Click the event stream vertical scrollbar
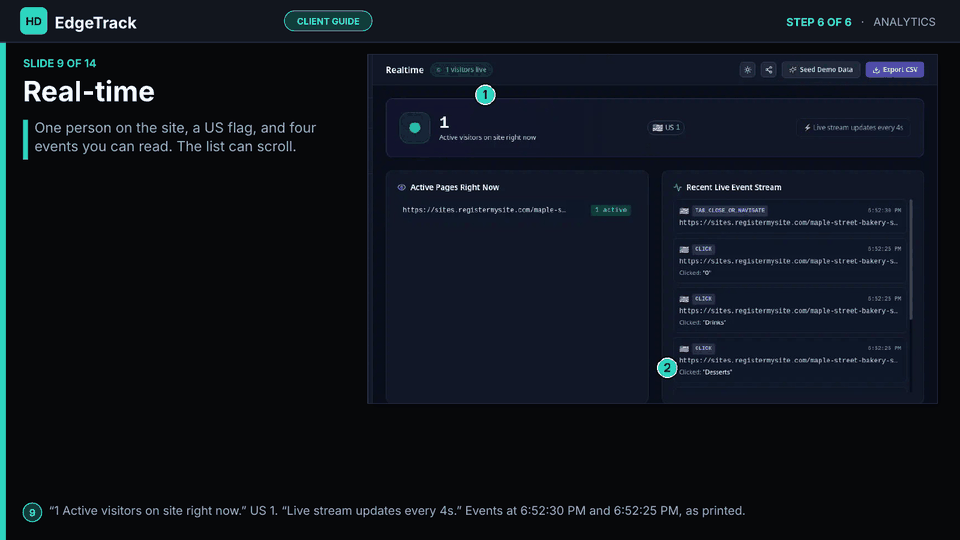 [911, 260]
